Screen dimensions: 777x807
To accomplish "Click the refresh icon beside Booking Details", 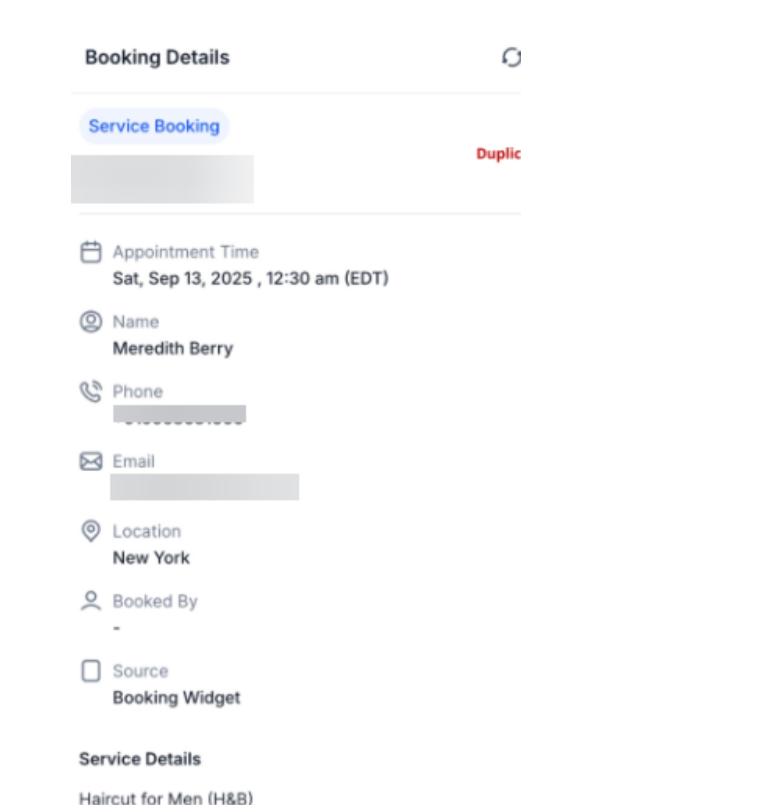I will pos(511,58).
